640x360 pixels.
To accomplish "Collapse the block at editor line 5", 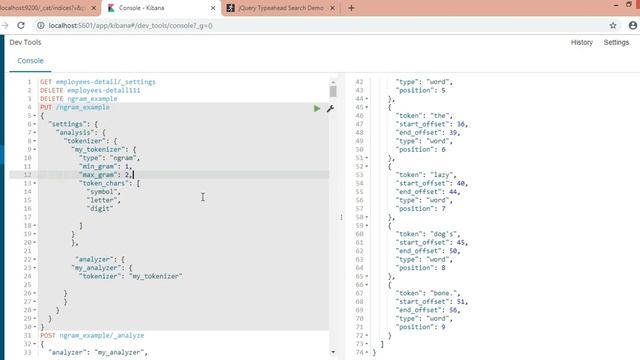I will pos(35,116).
